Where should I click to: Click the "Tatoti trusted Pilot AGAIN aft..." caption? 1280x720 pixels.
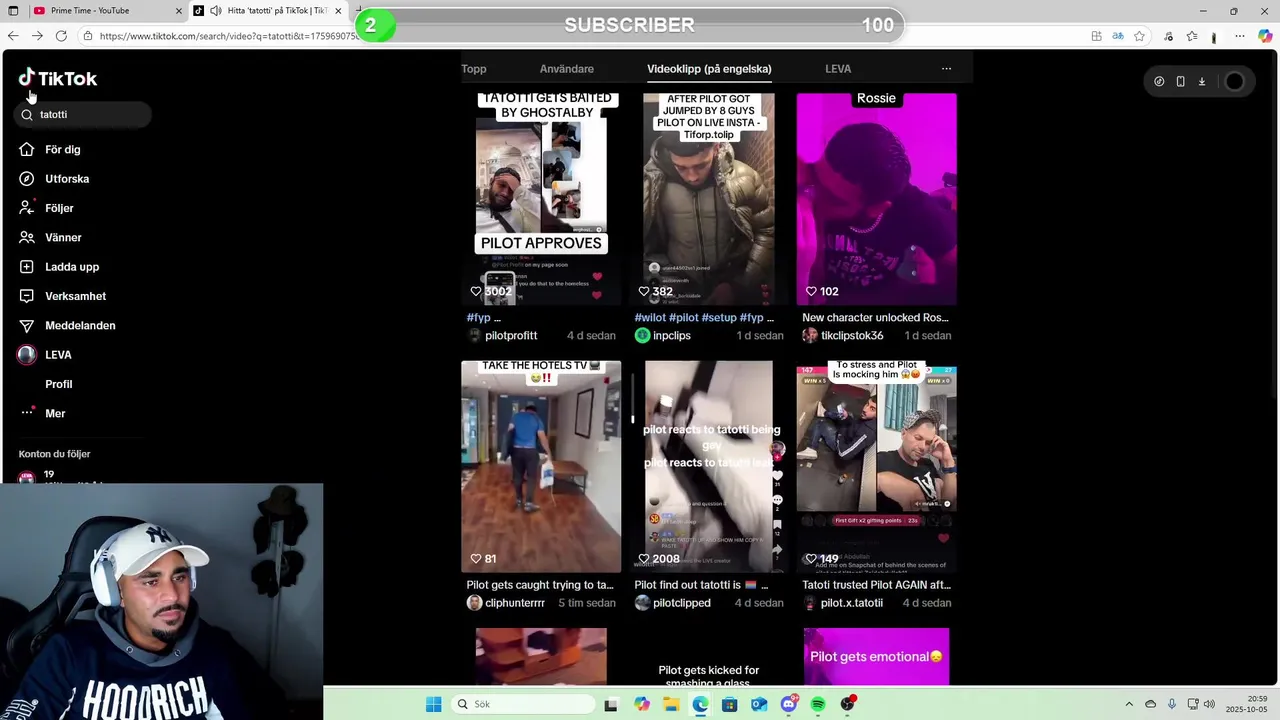(x=876, y=585)
